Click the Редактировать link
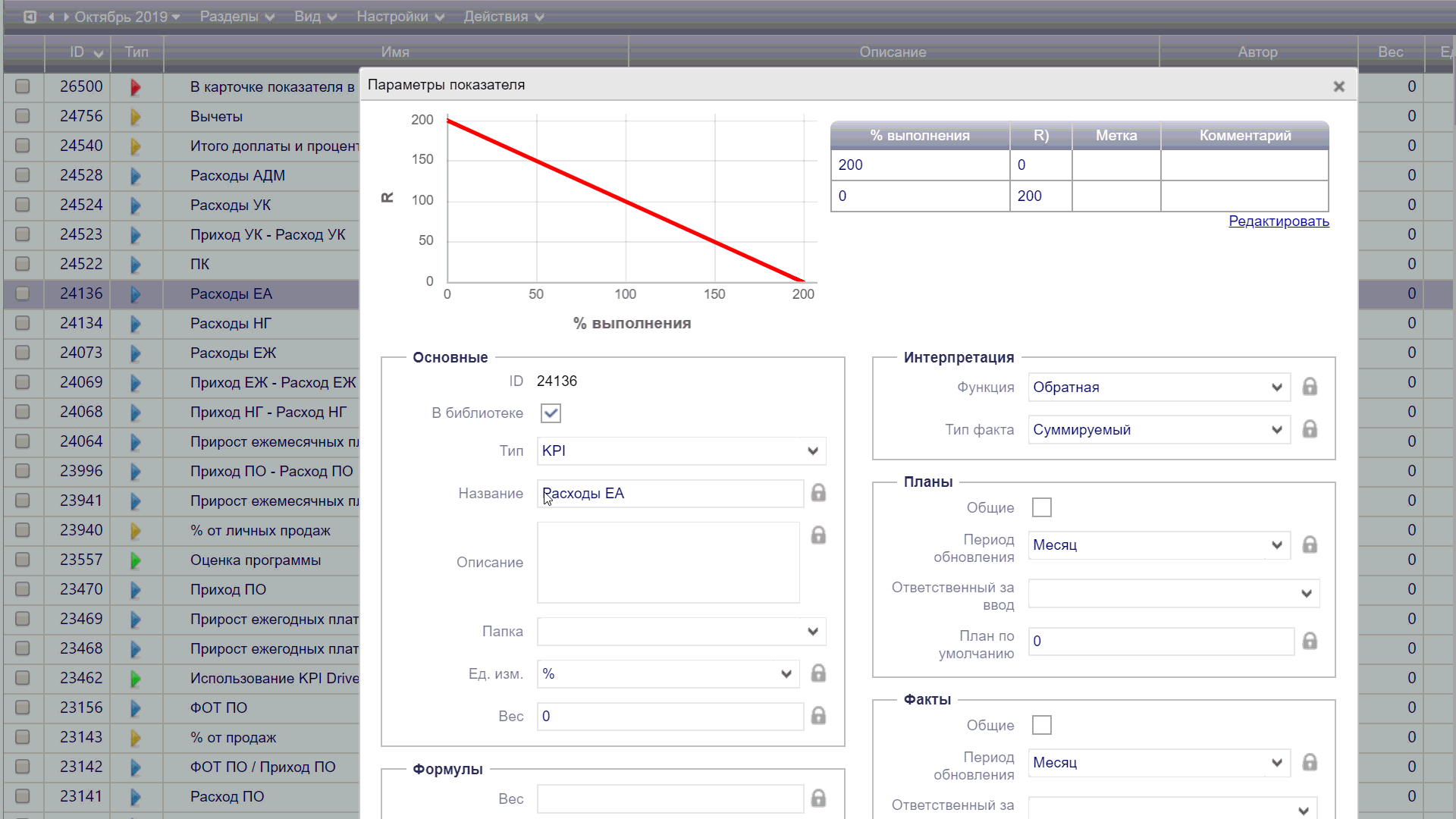The width and height of the screenshot is (1456, 819). click(1279, 221)
